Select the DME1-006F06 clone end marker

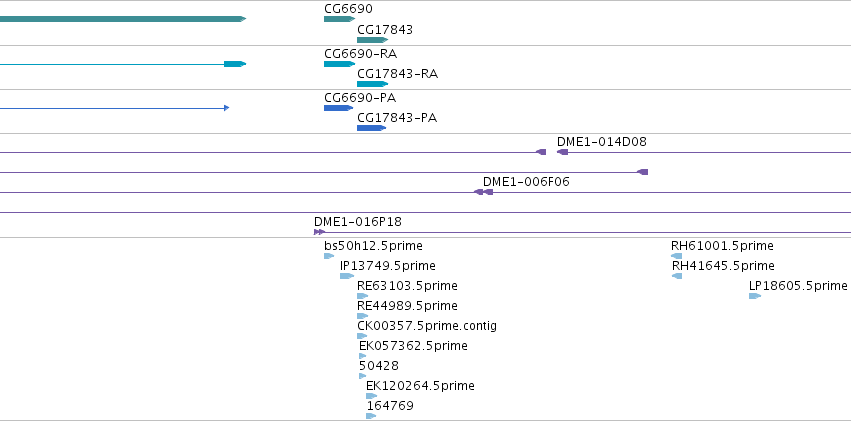click(488, 192)
